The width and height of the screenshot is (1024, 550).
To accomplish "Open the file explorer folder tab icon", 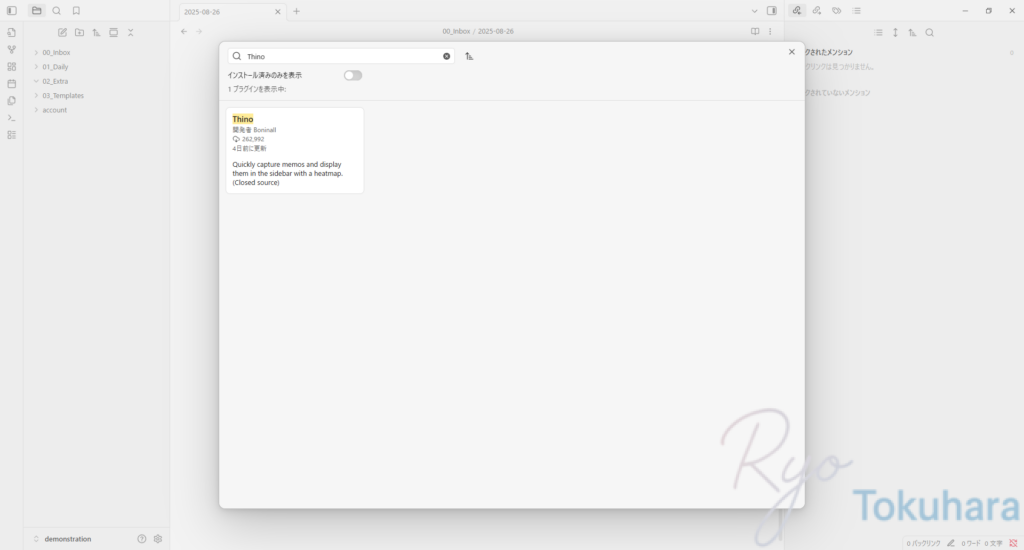I will pyautogui.click(x=37, y=10).
